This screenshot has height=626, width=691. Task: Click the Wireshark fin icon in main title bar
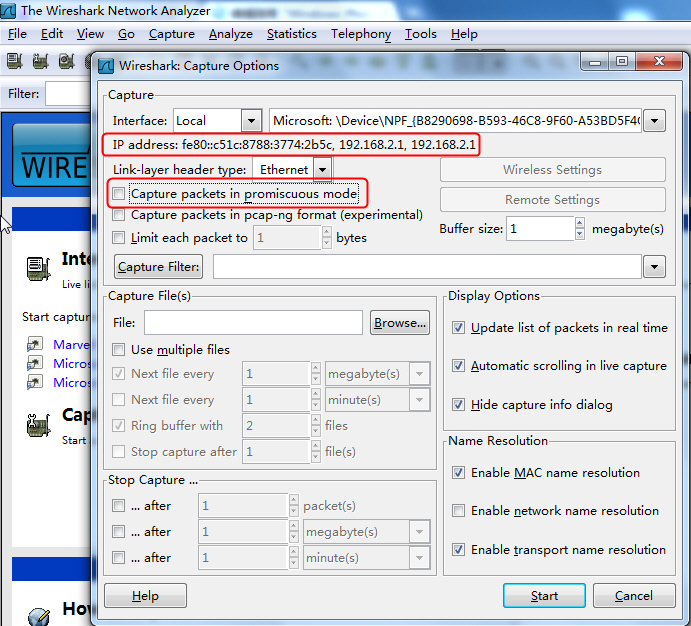coord(8,11)
